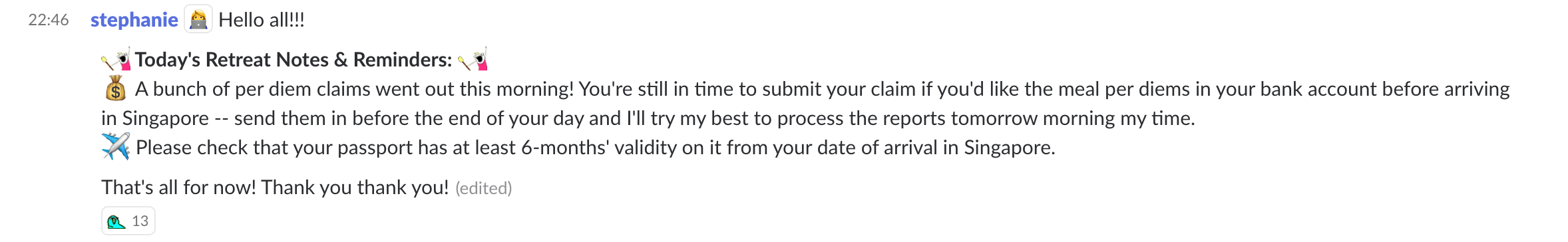This screenshot has width=1568, height=242.
Task: Click the parrot emoji in the reaction
Action: 116,221
